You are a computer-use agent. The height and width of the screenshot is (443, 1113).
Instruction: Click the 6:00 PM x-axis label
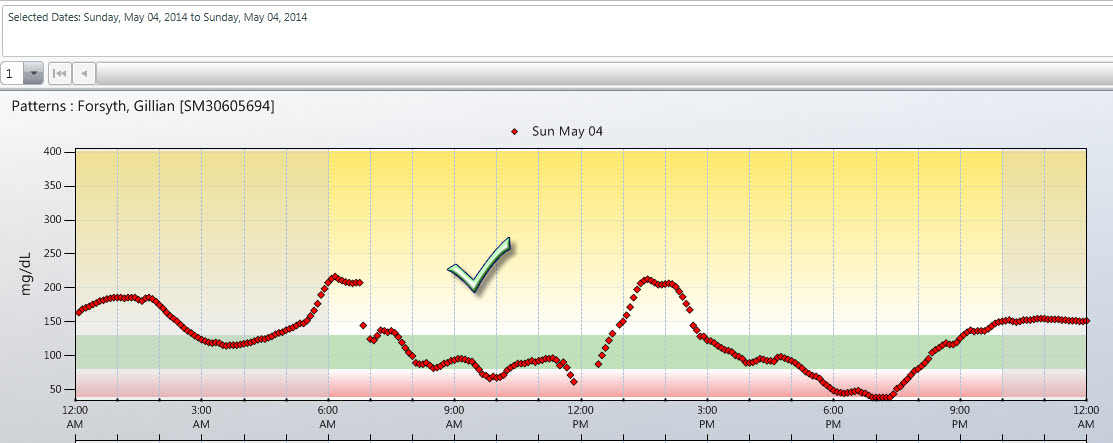pos(833,417)
